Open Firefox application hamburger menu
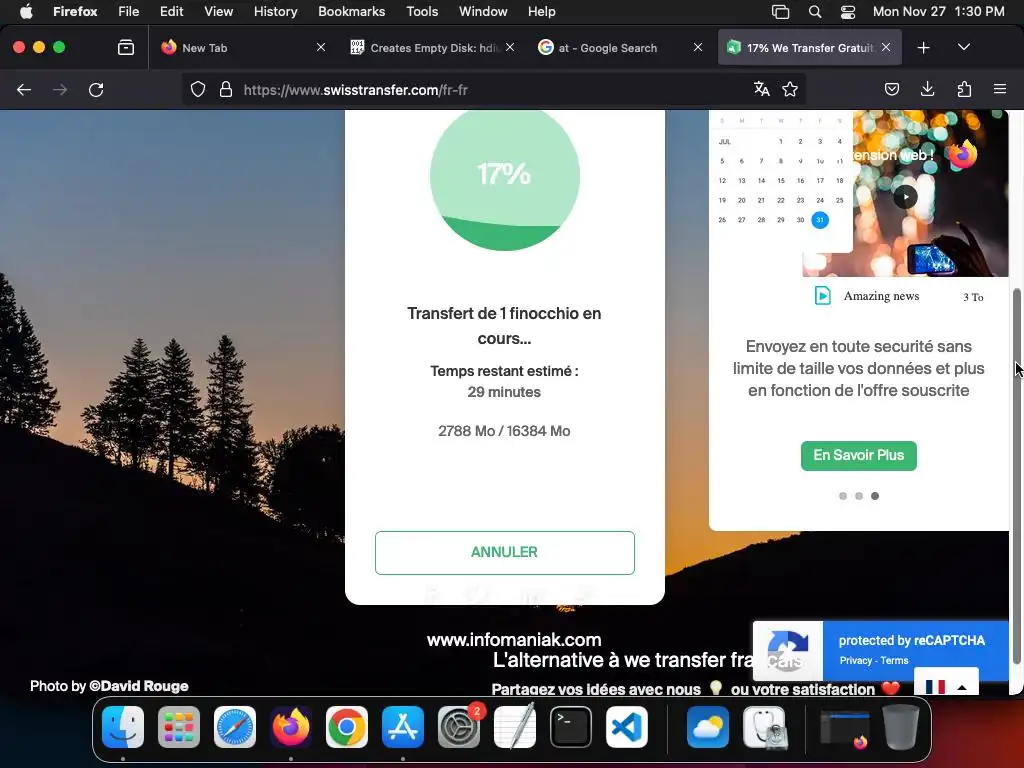This screenshot has width=1024, height=768. pos(1000,89)
